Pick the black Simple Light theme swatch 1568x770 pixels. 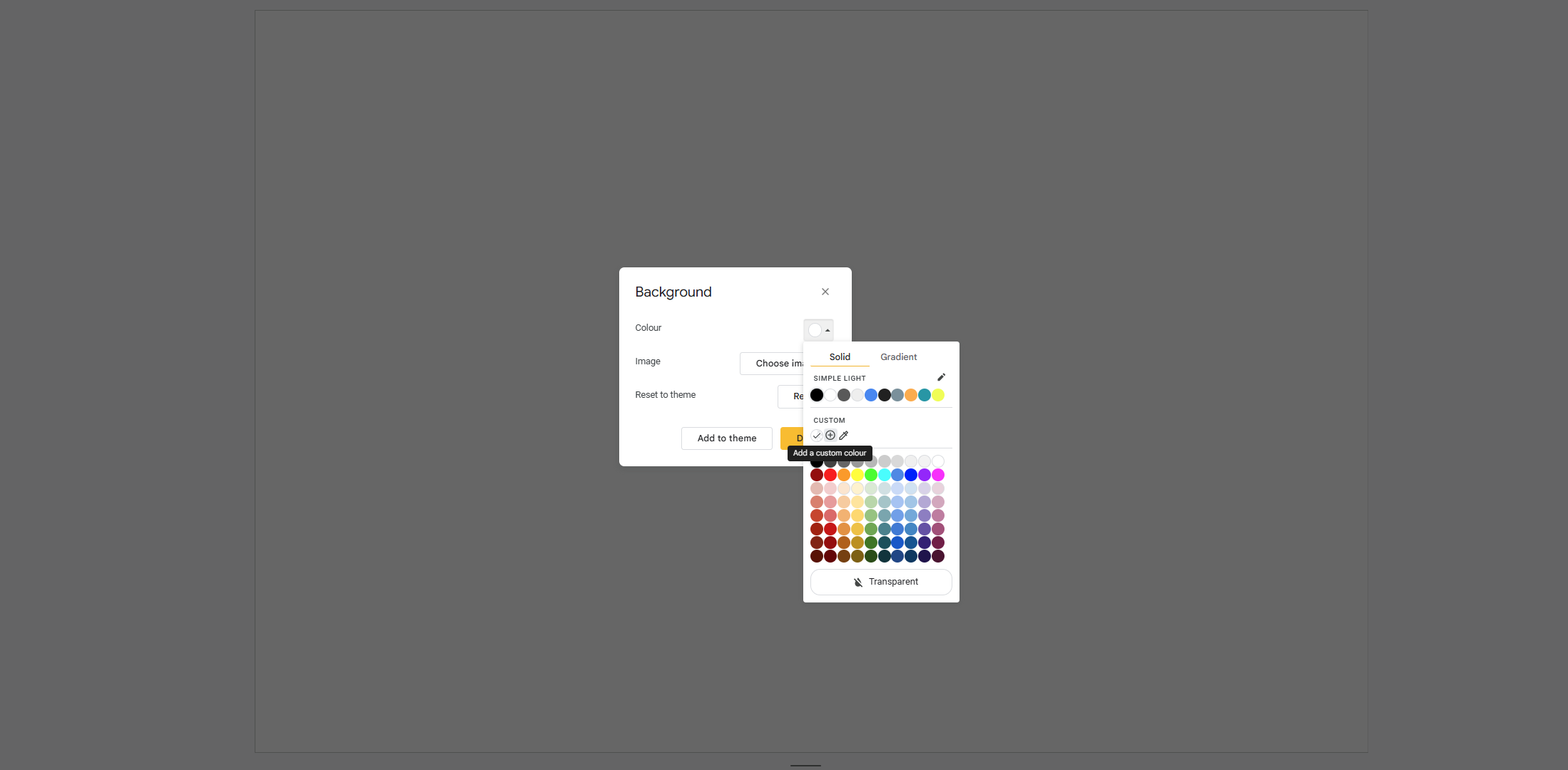[817, 395]
